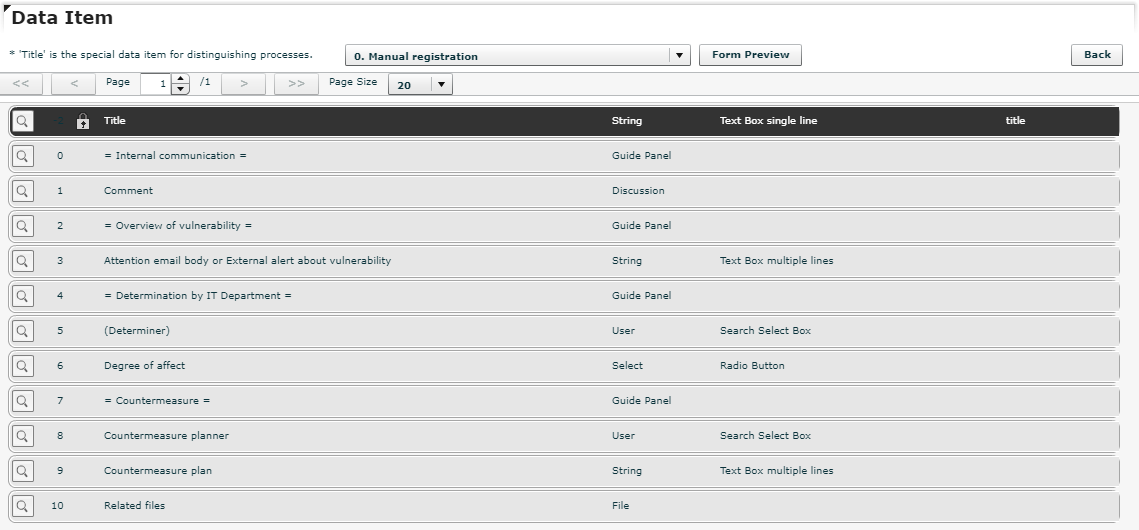This screenshot has height=530, width=1139.
Task: Click magnifier for Countermeasure planner row
Action: click(22, 436)
